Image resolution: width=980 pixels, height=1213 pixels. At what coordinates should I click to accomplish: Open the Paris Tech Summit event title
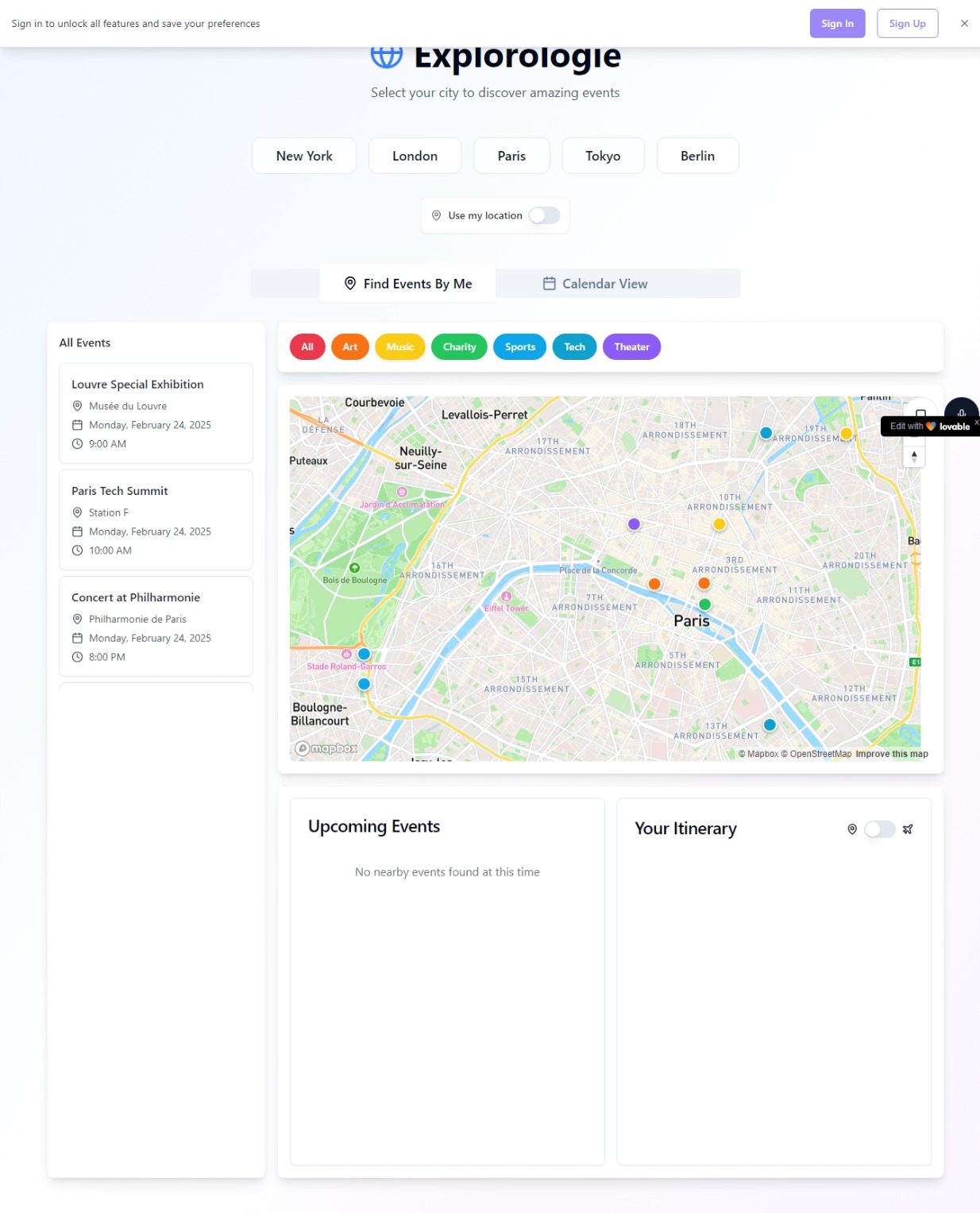120,491
